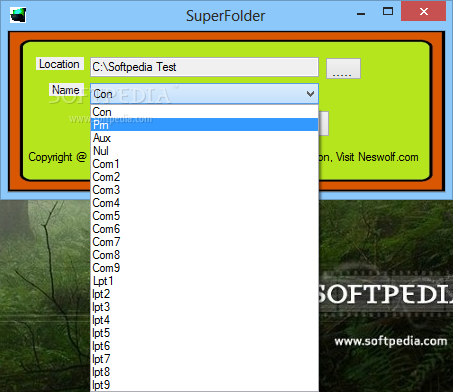Select Aux from the name list
This screenshot has height=392, width=453.
(204, 138)
